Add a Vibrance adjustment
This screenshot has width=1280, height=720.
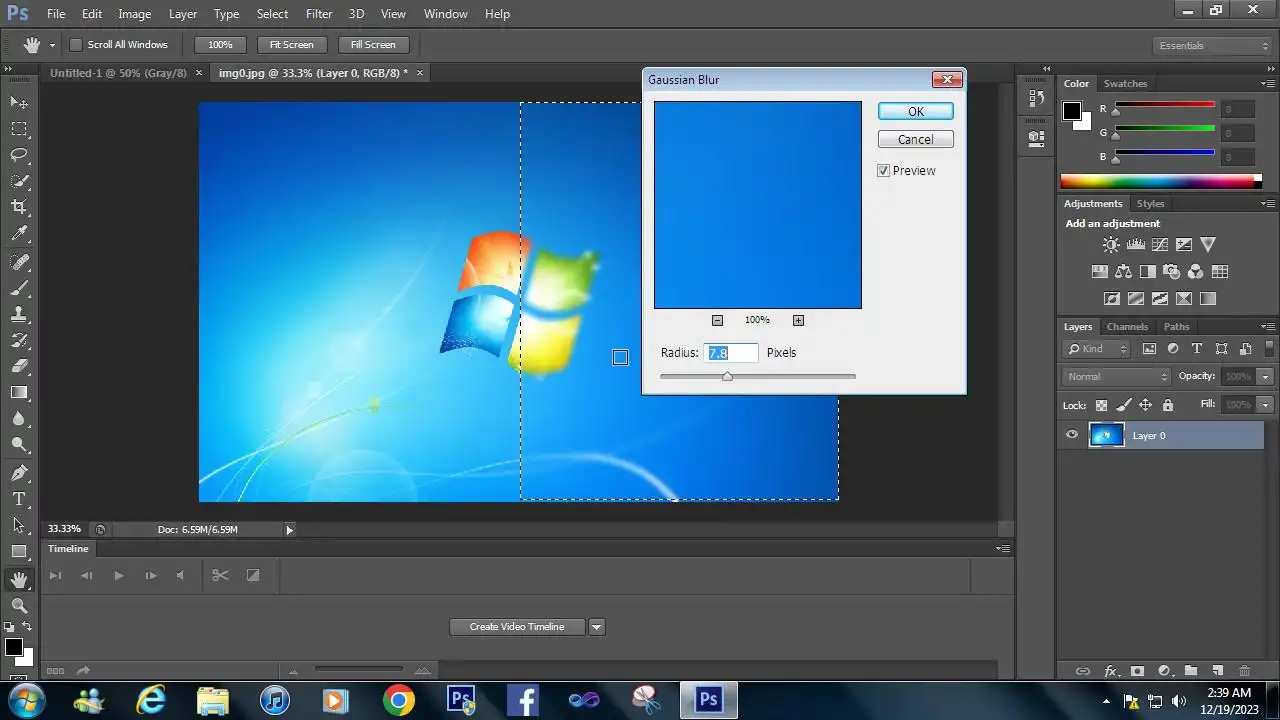1208,244
